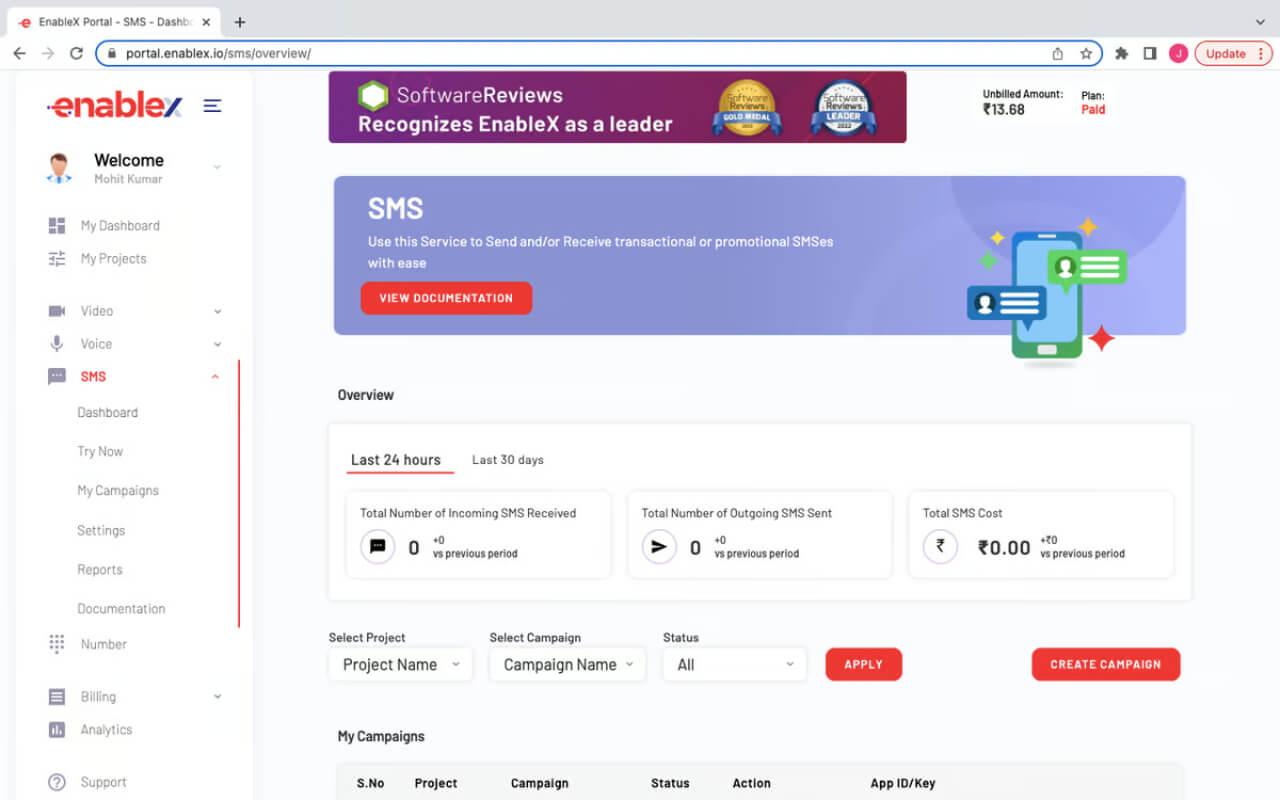Click the Action column header
1280x800 pixels.
click(x=752, y=783)
